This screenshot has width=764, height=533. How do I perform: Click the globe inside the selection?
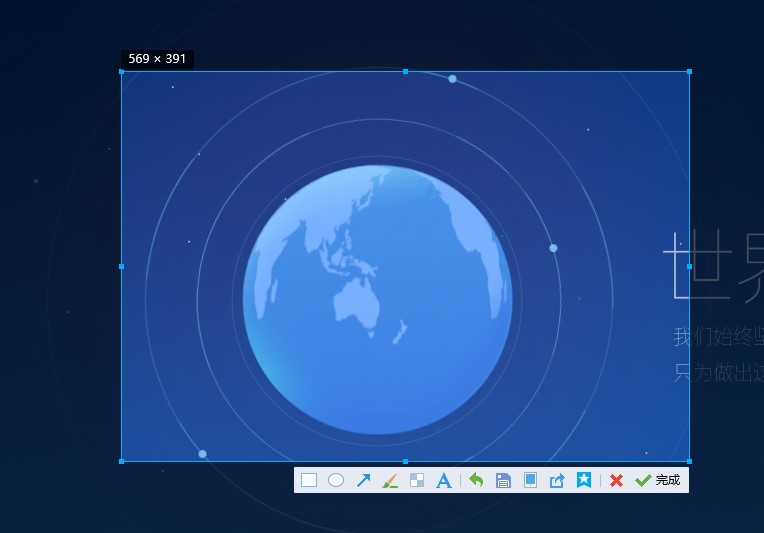pyautogui.click(x=377, y=300)
